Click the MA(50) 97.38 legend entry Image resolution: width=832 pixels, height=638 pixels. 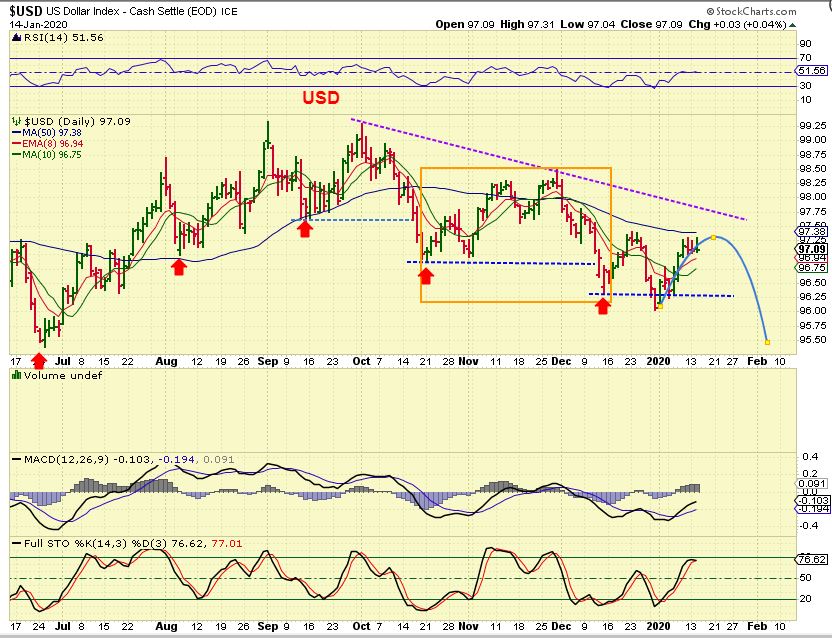[x=47, y=133]
